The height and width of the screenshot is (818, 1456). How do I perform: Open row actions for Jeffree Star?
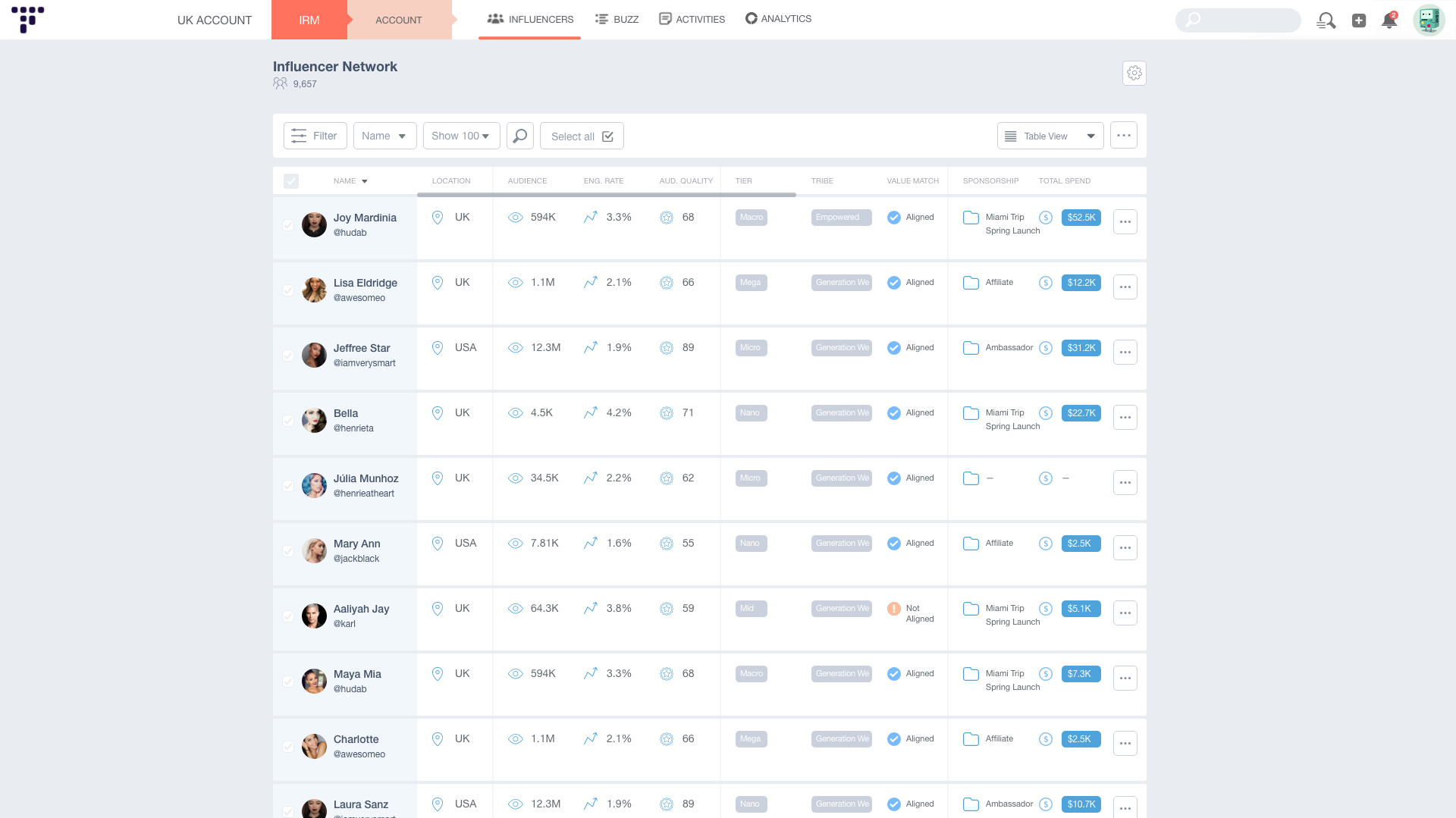pos(1125,353)
